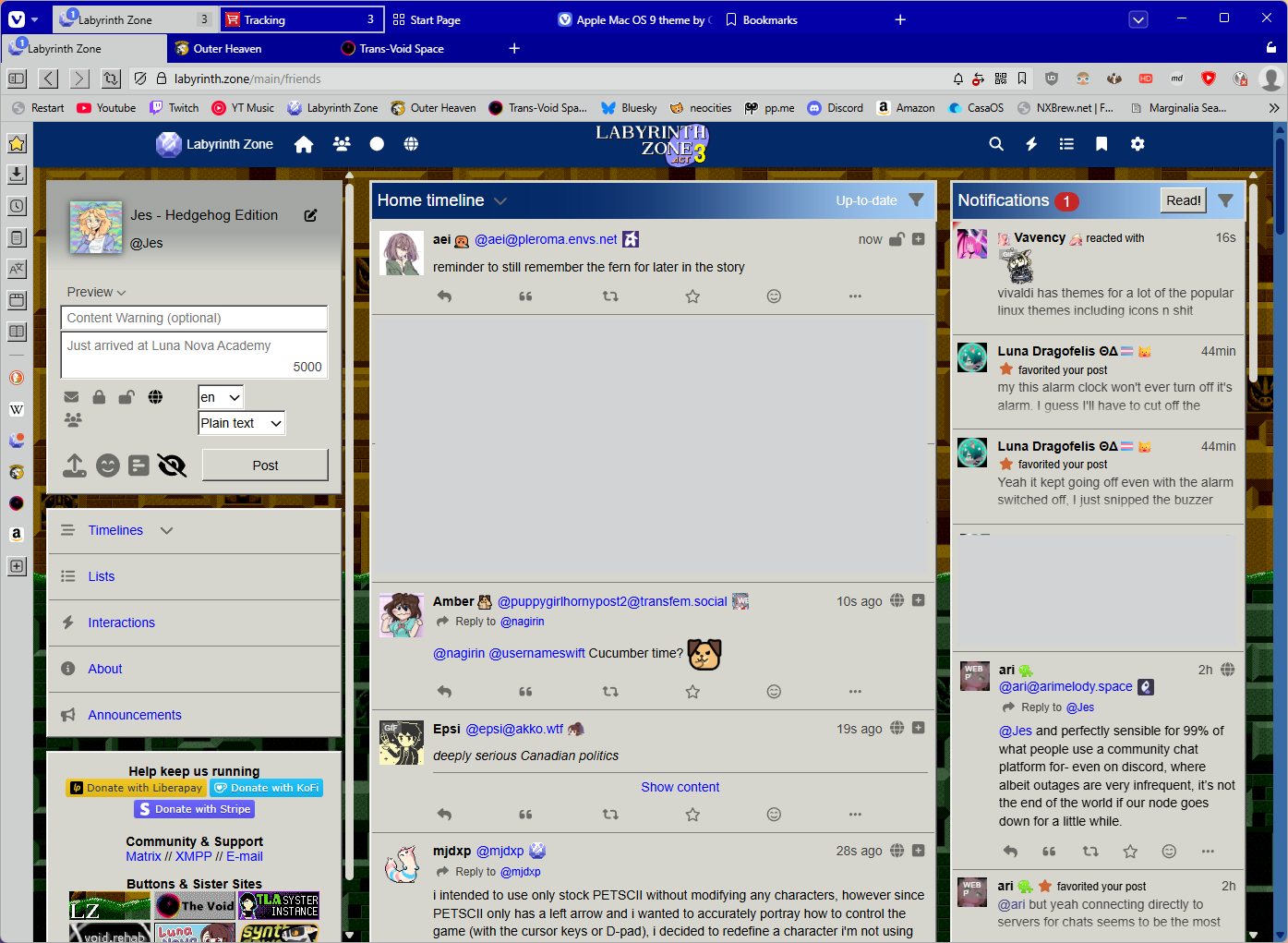Image resolution: width=1288 pixels, height=943 pixels.
Task: Reply to aei's fern reminder post
Action: point(444,296)
